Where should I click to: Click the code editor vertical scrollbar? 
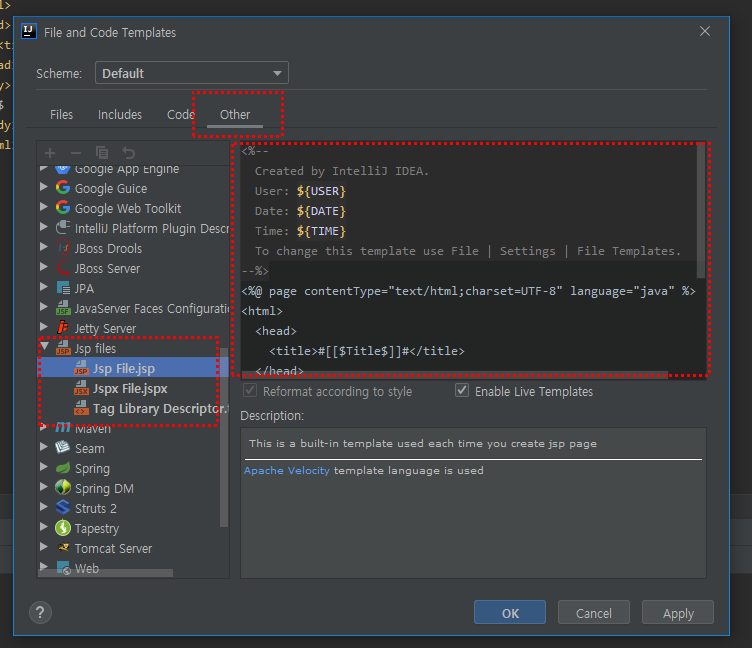pyautogui.click(x=701, y=211)
